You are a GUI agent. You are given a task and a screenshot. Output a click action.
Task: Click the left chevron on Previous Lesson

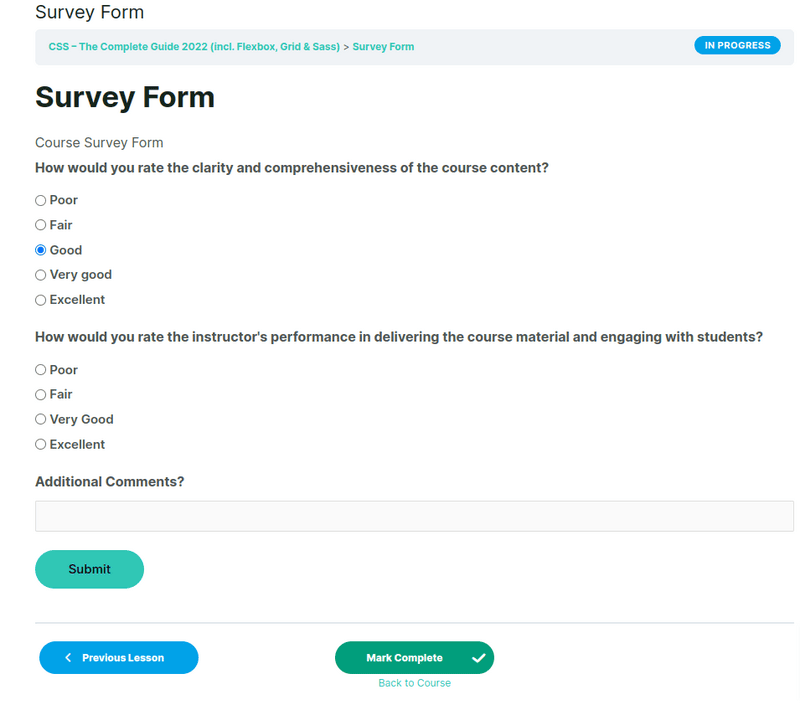tap(68, 658)
